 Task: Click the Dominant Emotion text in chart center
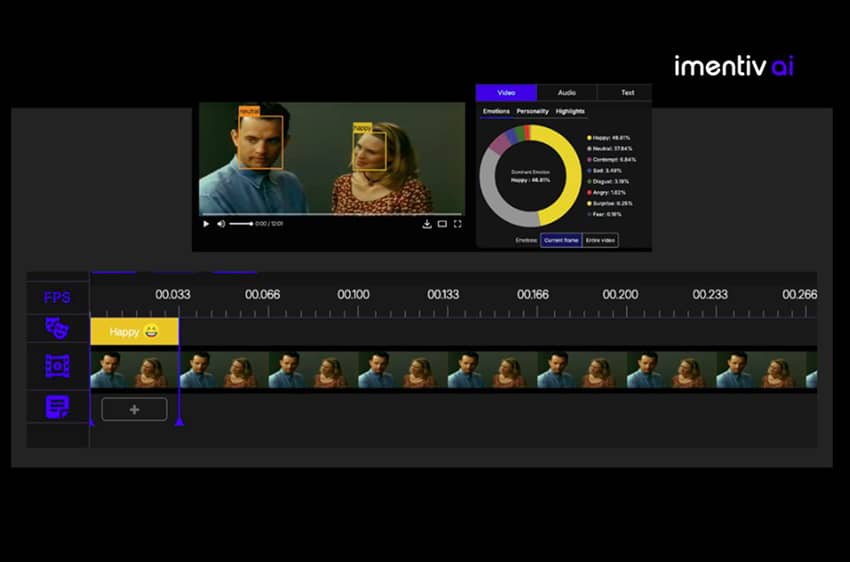pos(530,172)
